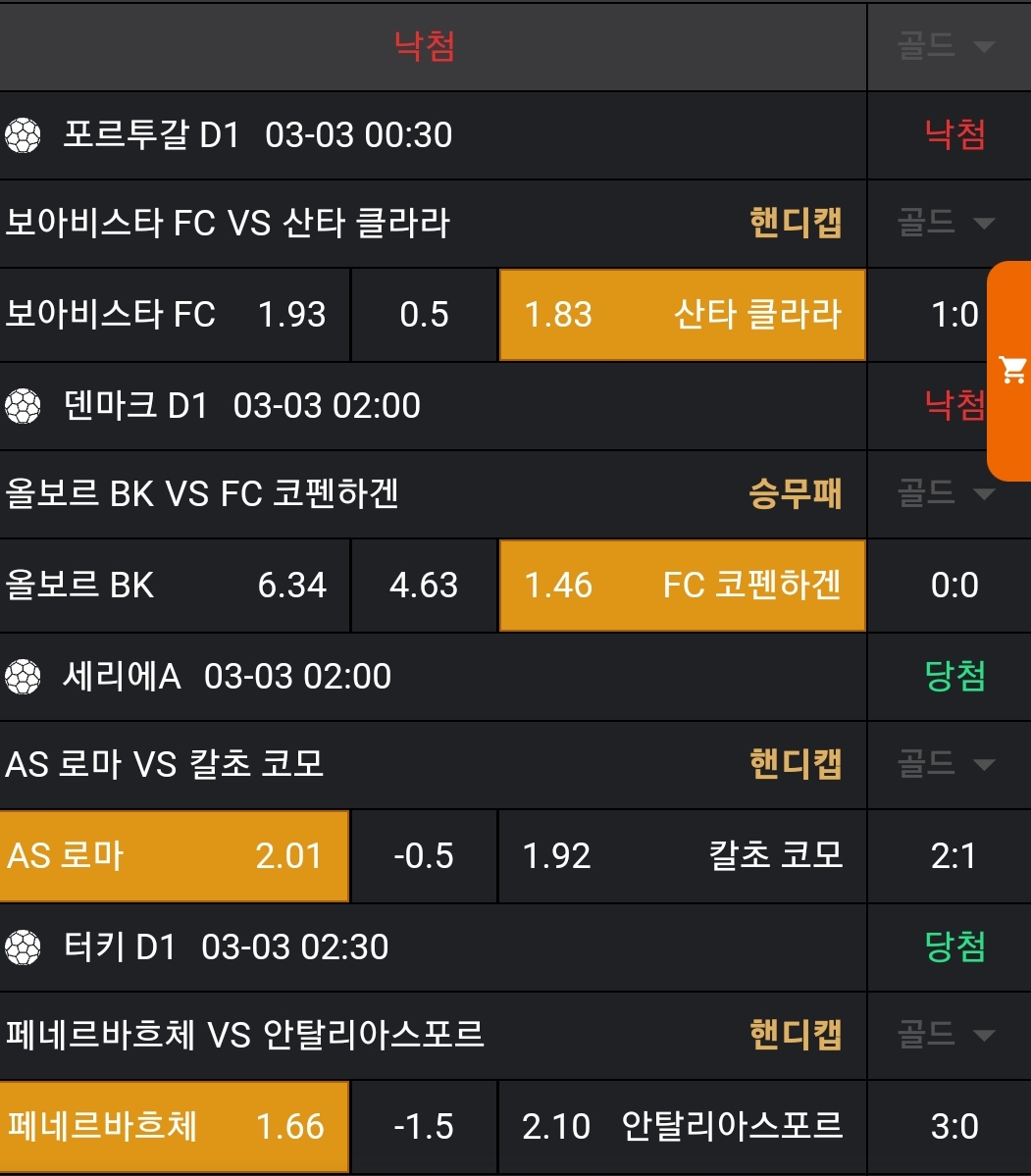Open the 골드 dropdown in the top header

pyautogui.click(x=947, y=46)
